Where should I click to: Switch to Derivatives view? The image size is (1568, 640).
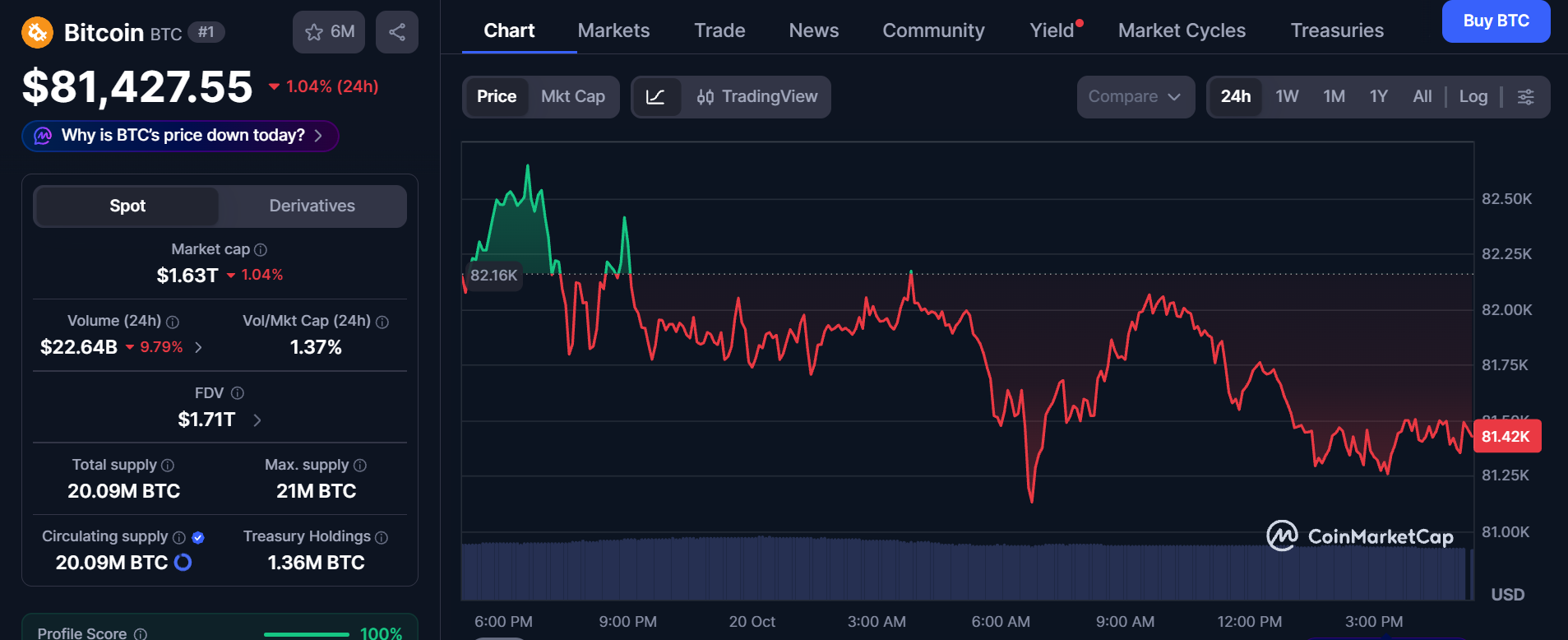(x=312, y=206)
